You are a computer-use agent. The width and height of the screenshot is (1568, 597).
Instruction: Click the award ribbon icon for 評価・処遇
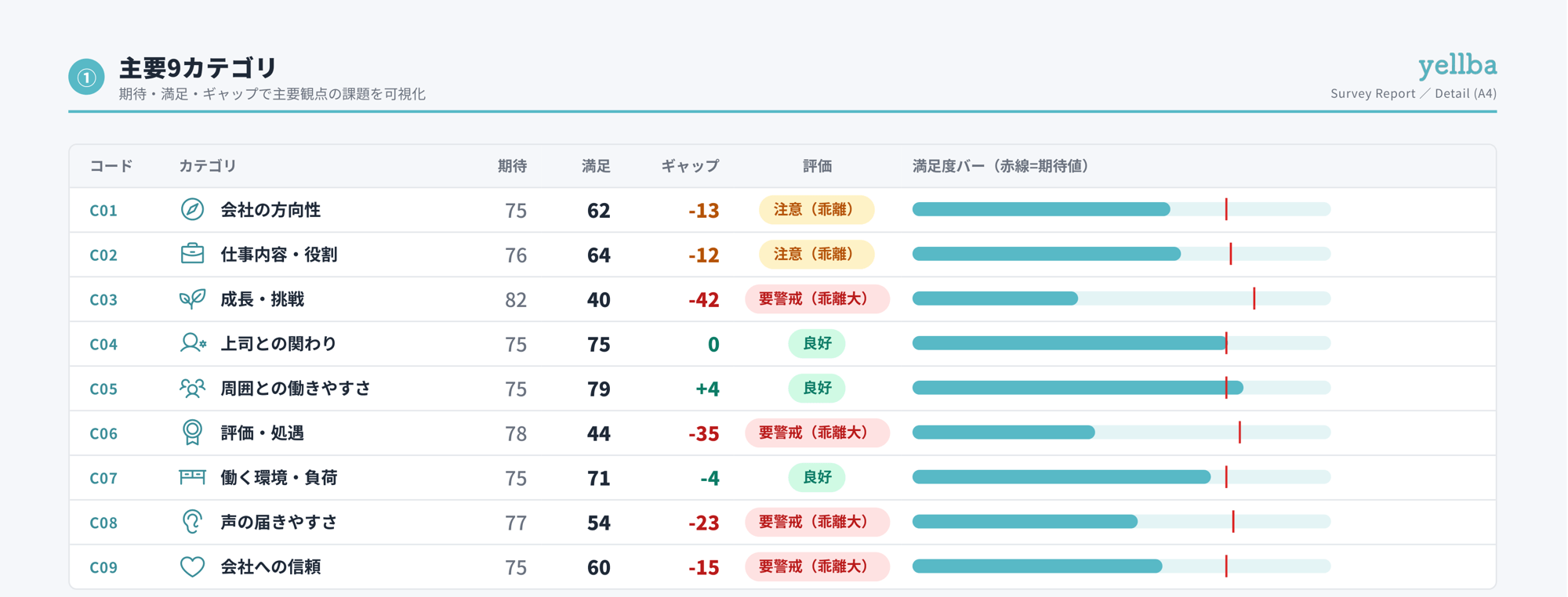192,432
